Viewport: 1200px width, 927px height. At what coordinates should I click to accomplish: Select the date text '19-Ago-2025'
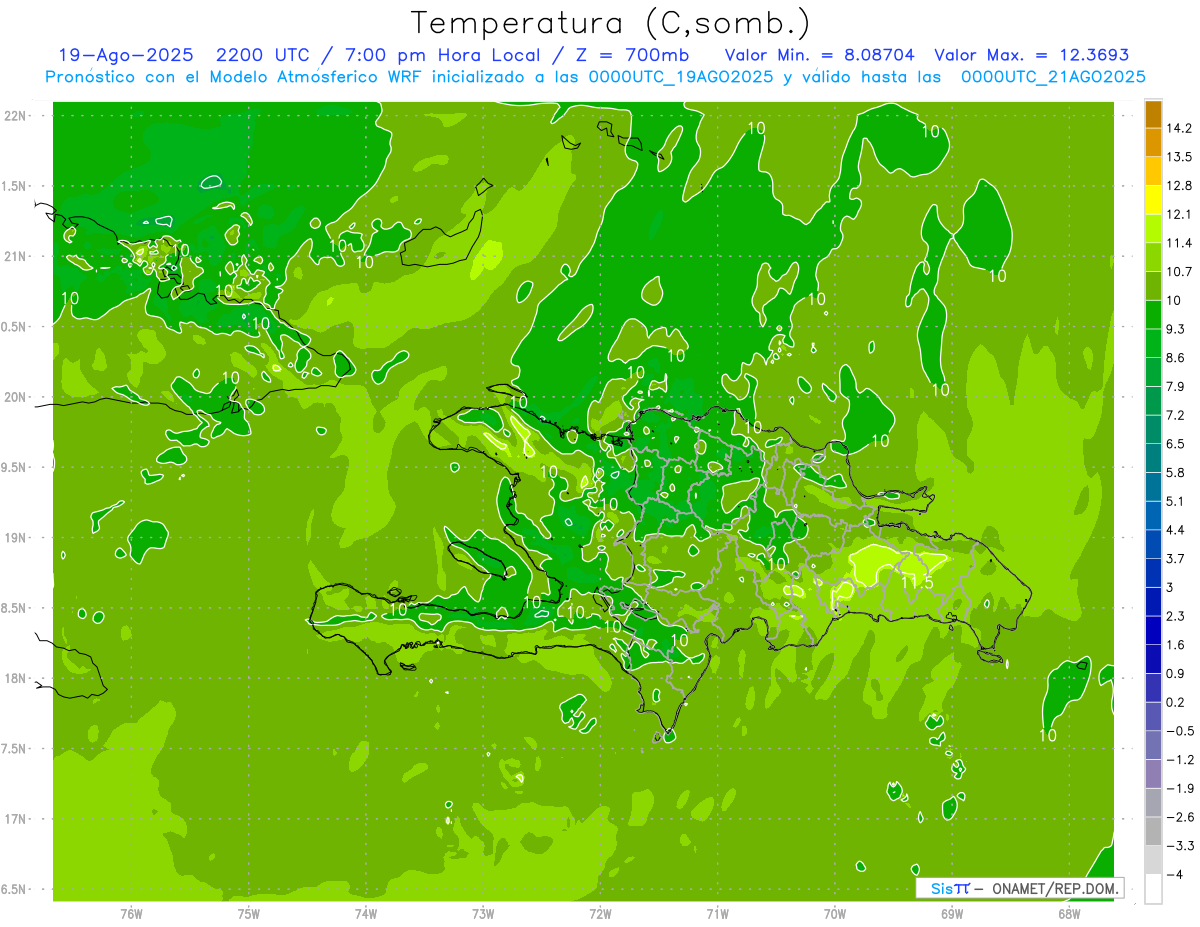click(125, 55)
